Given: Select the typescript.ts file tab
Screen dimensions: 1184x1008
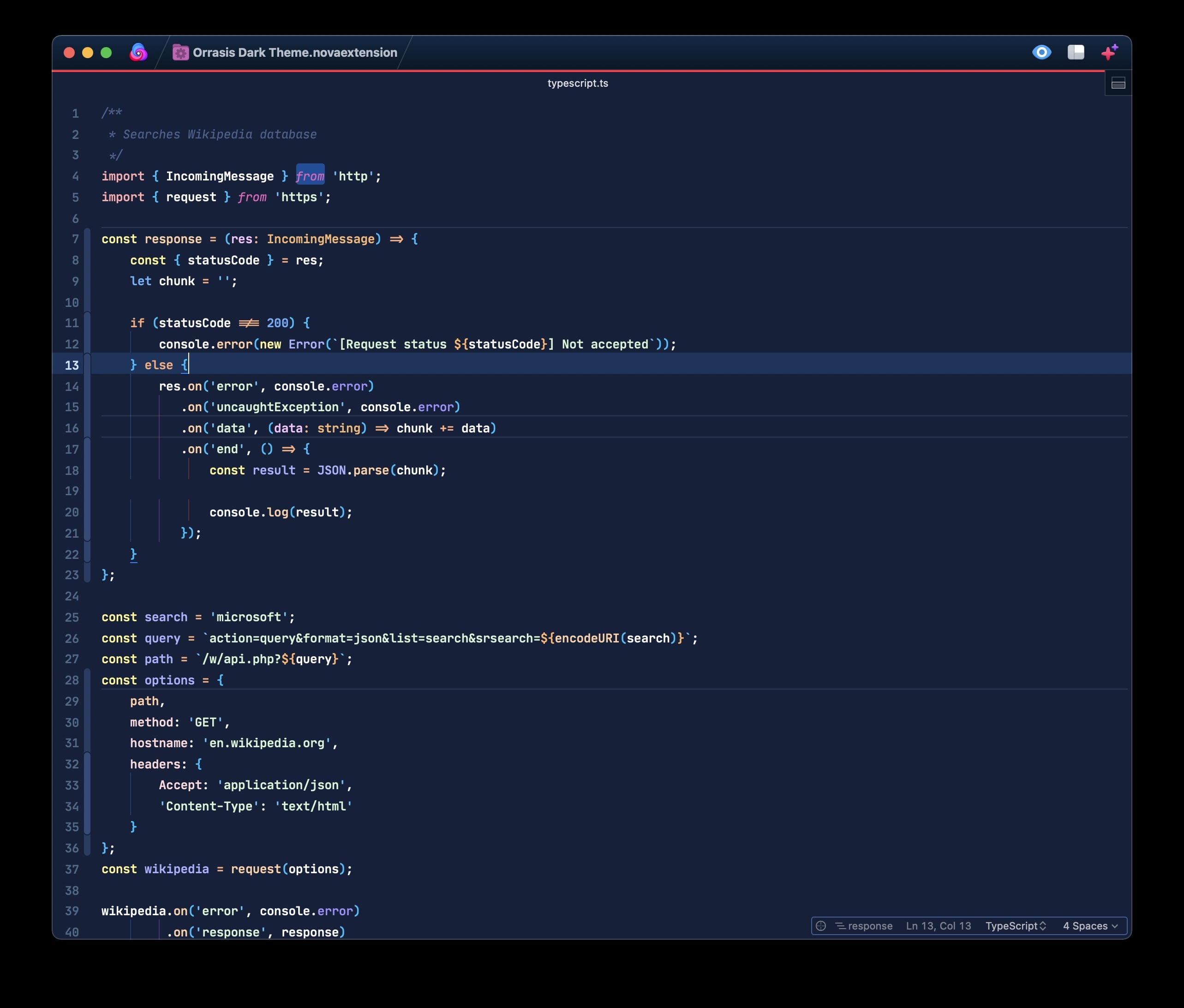Looking at the screenshot, I should [577, 84].
